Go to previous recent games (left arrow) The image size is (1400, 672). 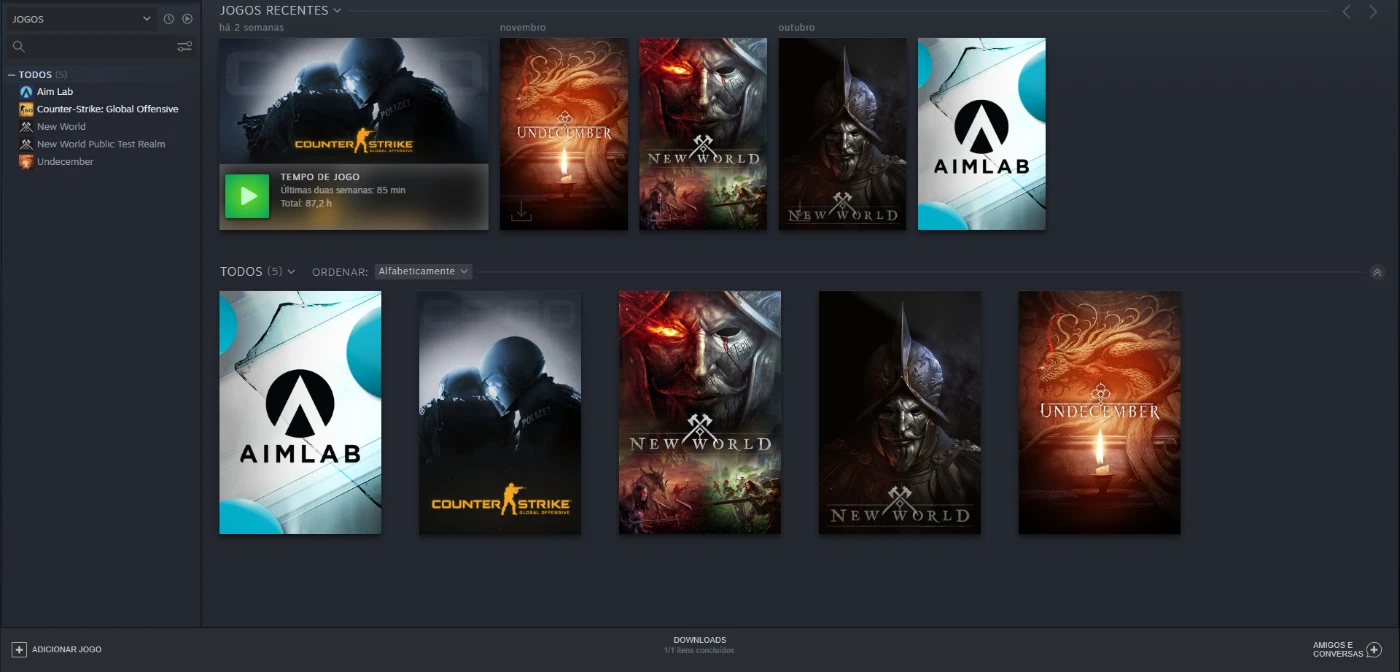(1346, 12)
